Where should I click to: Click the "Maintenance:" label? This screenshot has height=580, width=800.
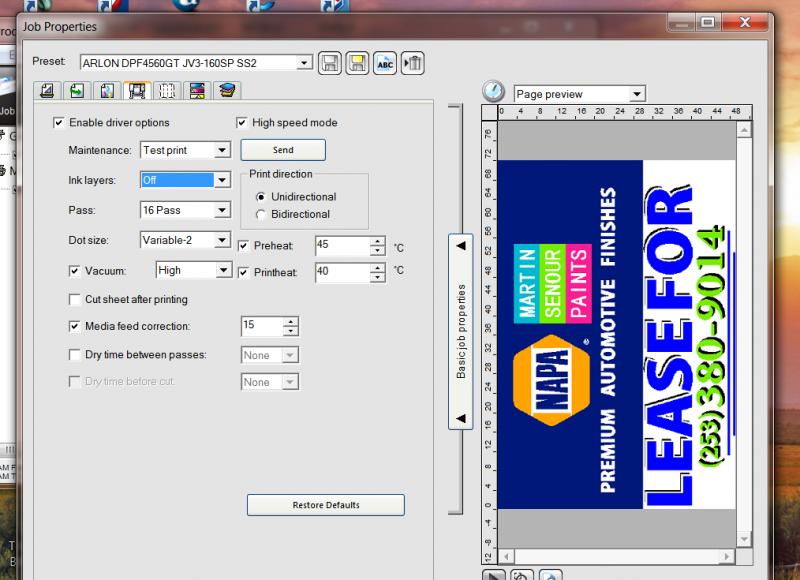tap(99, 150)
